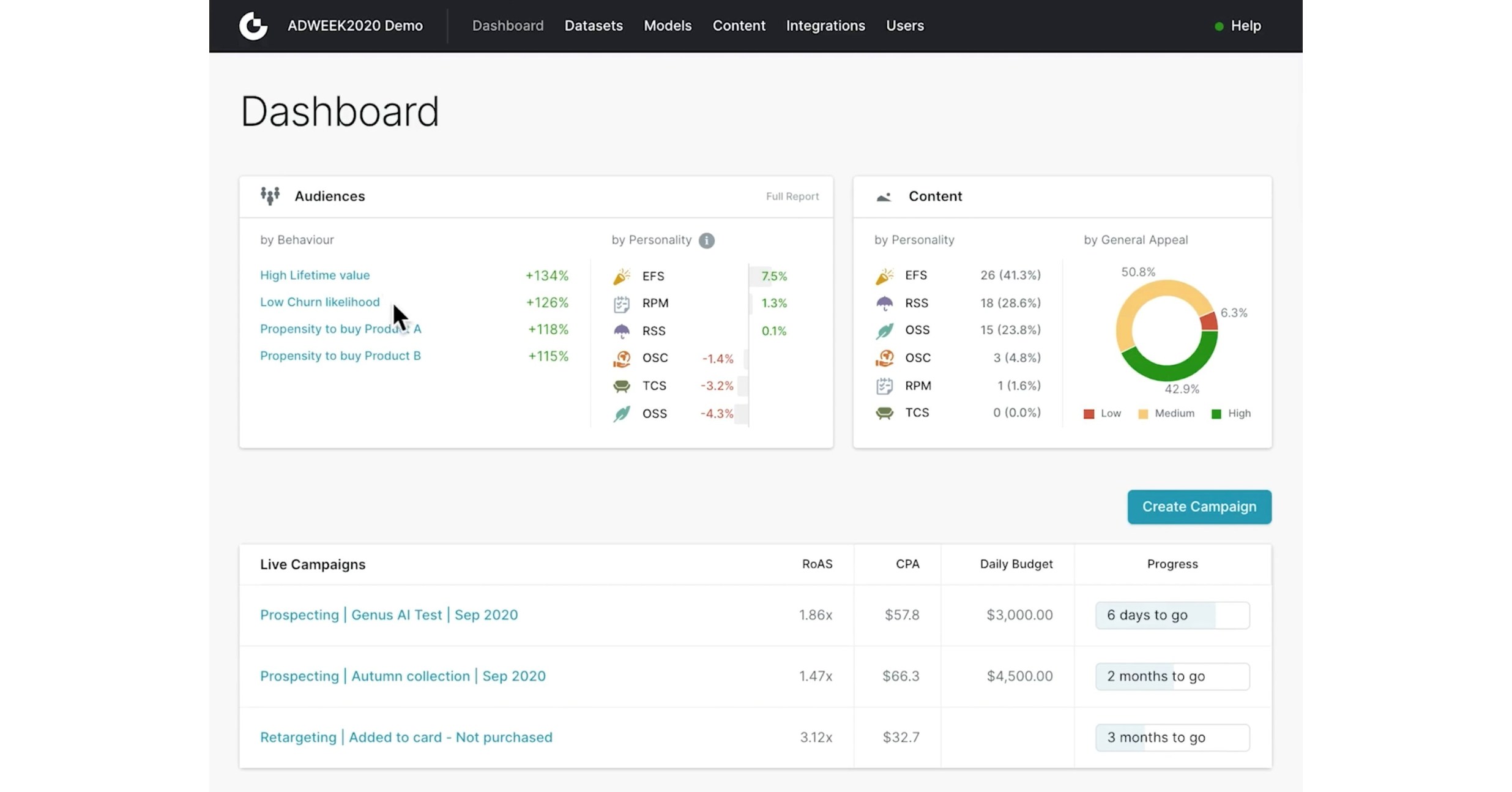Expand the Full Report in Audiences panel
Image resolution: width=1512 pixels, height=792 pixels.
pos(792,196)
